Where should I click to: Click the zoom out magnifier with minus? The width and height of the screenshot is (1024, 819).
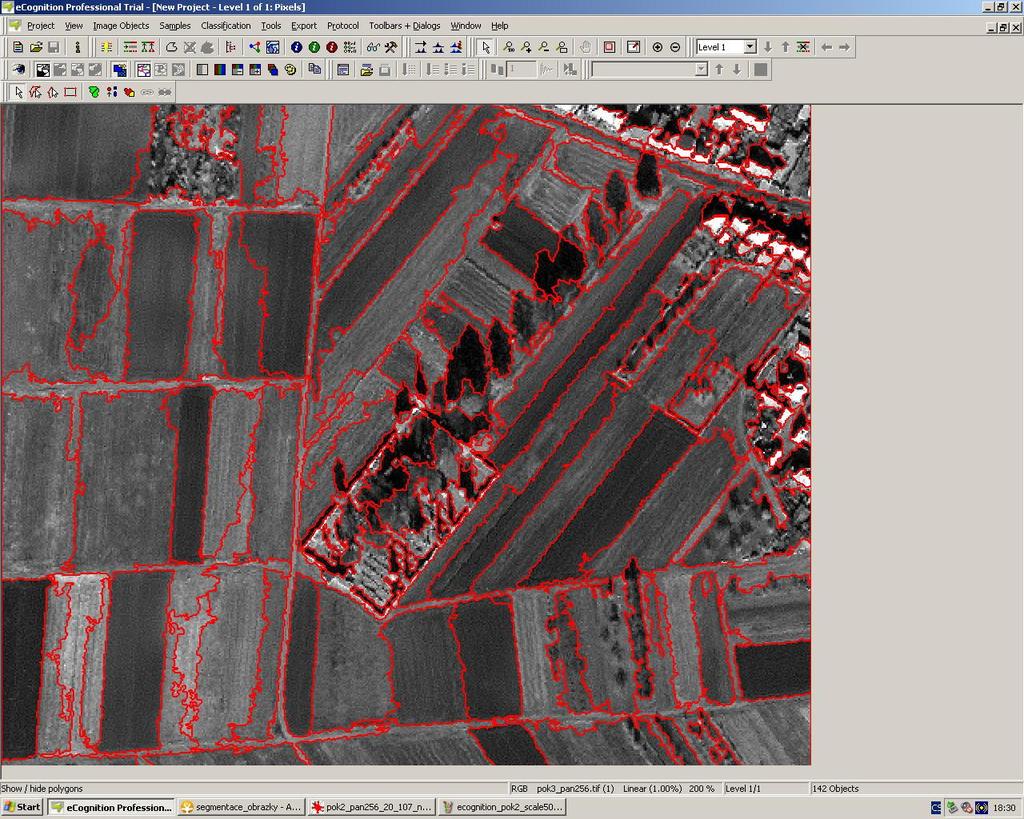(x=544, y=47)
